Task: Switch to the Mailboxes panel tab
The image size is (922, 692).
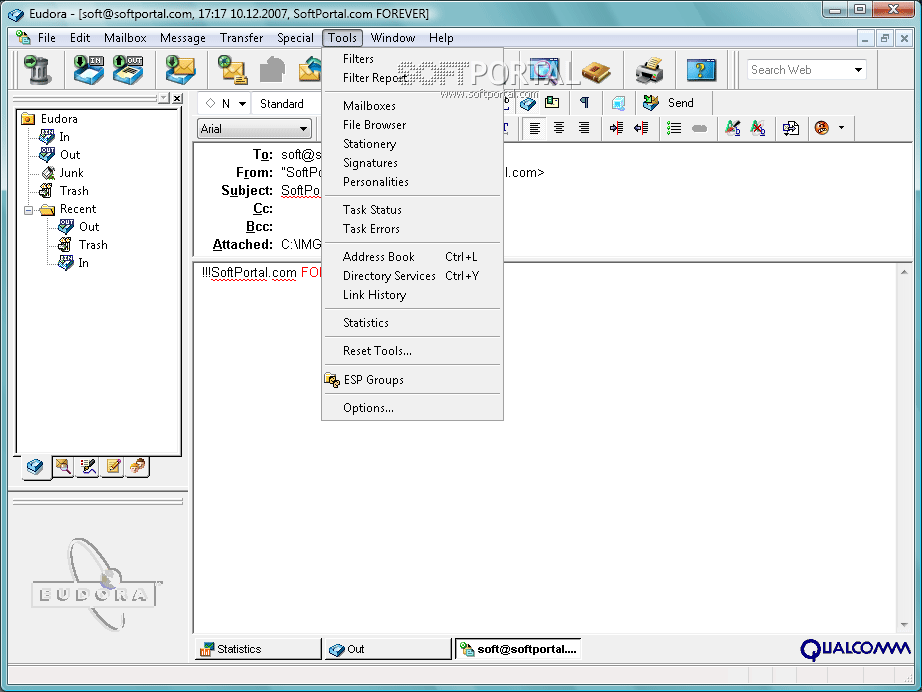Action: [35, 467]
